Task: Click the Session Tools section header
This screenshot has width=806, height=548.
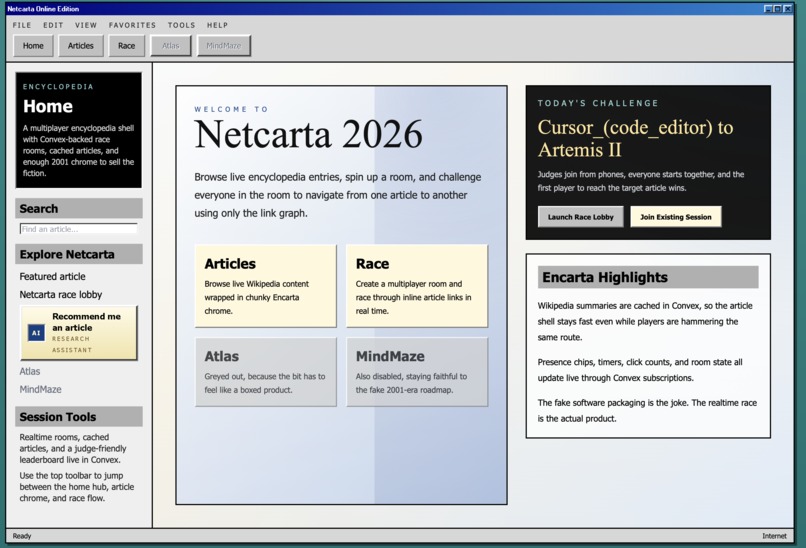Action: tap(79, 416)
